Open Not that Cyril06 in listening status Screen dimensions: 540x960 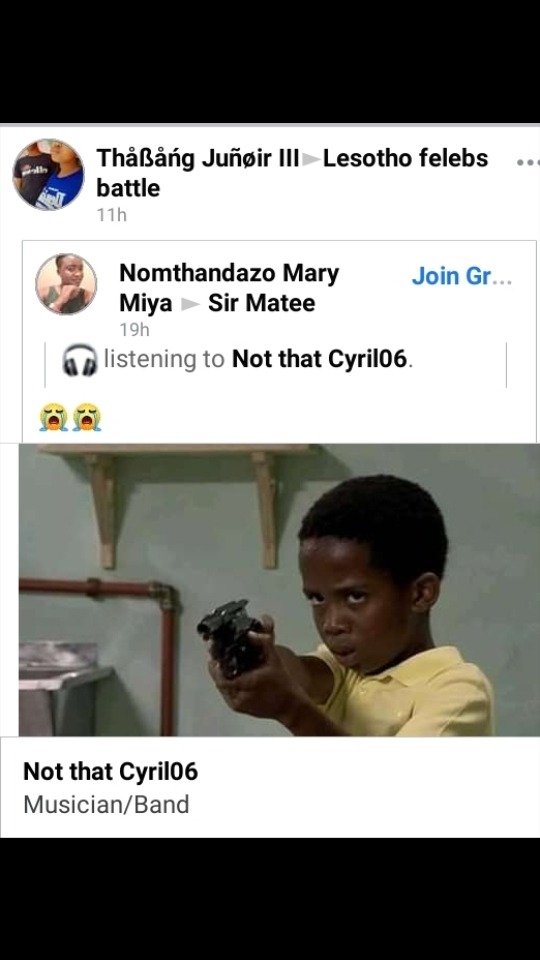click(x=319, y=359)
